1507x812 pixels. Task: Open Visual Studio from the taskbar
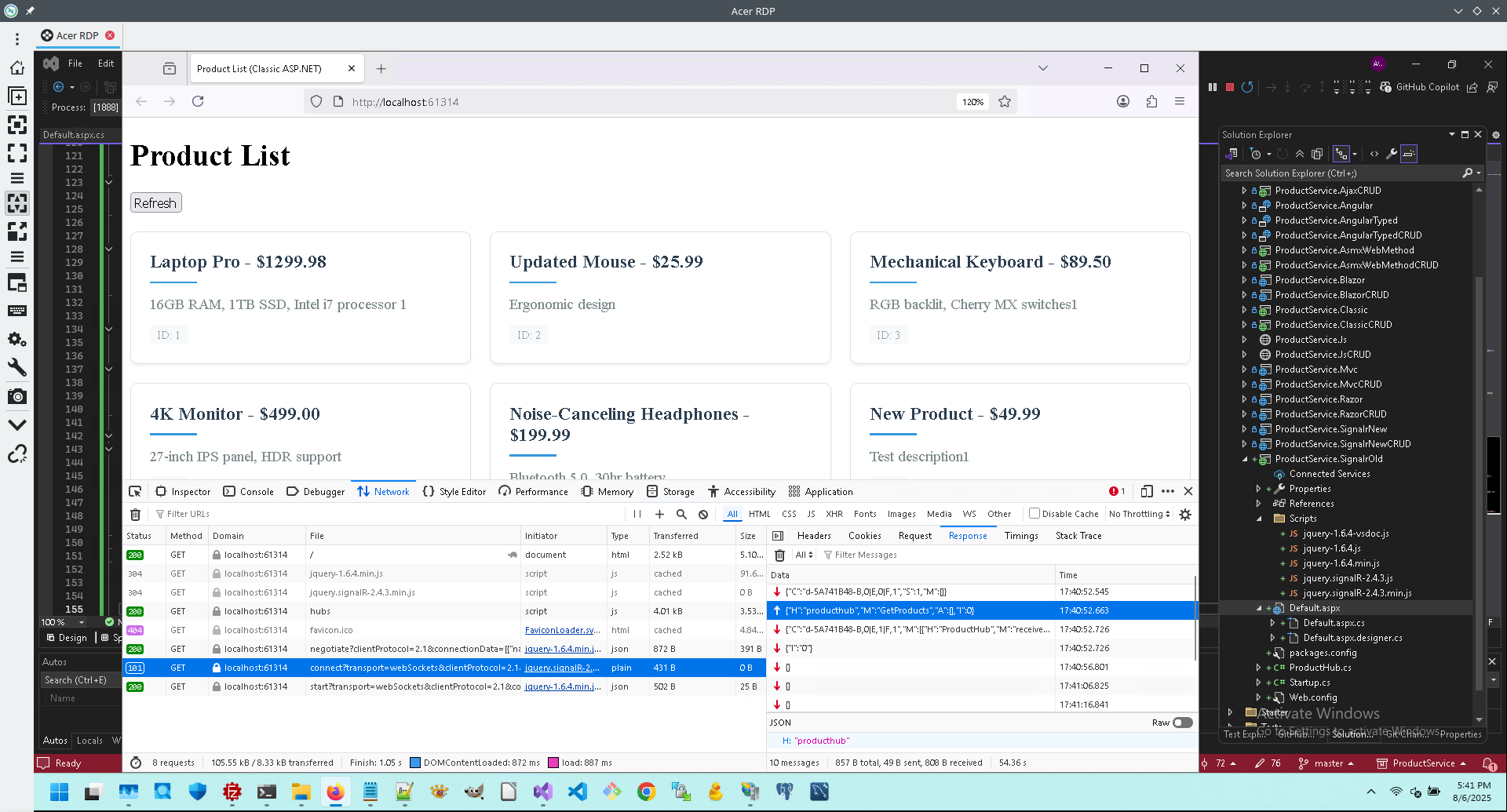coord(542,792)
